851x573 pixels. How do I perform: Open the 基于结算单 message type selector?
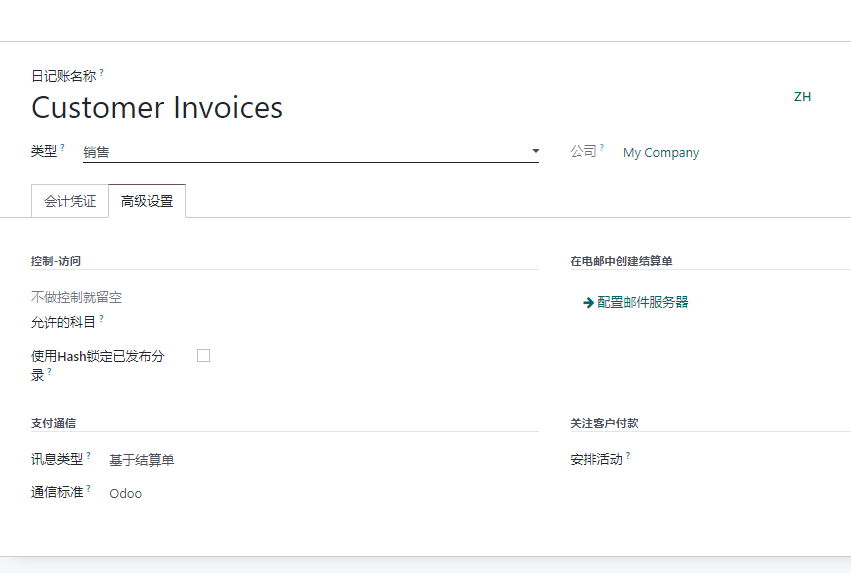tap(142, 460)
